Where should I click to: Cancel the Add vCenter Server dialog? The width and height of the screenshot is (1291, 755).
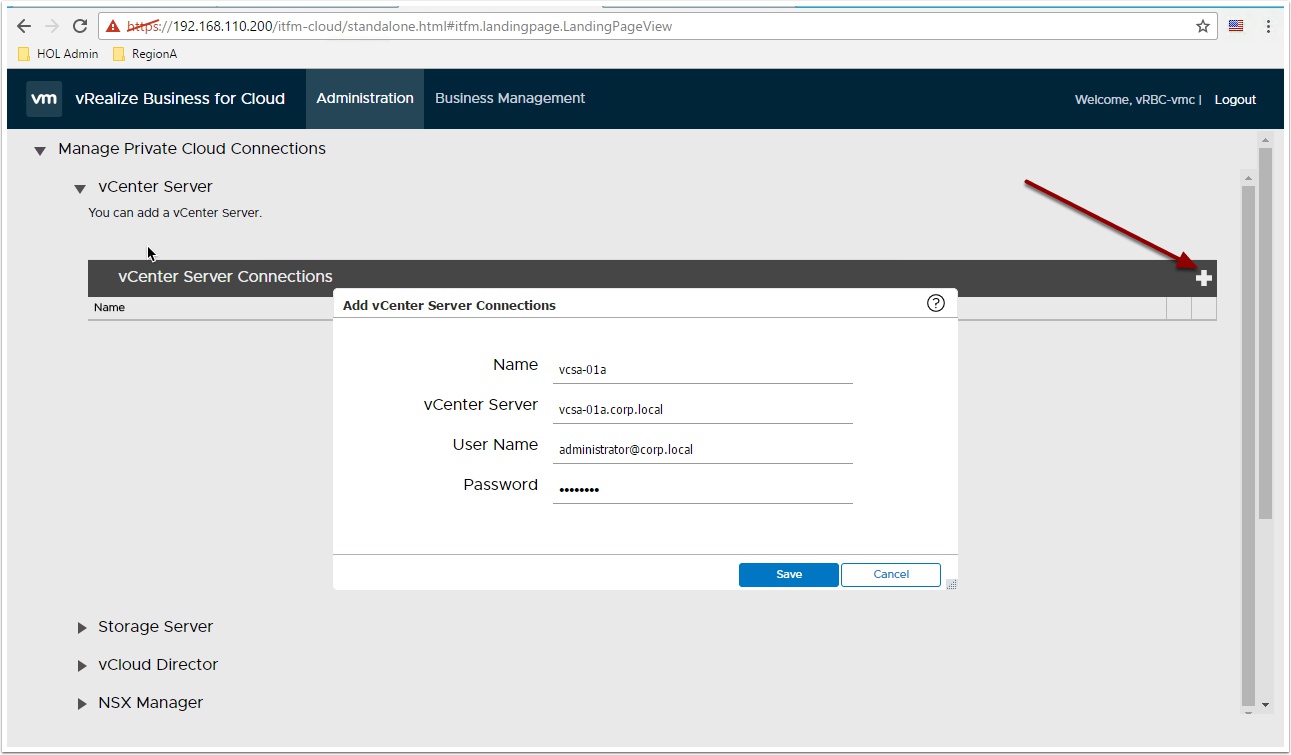(x=891, y=574)
